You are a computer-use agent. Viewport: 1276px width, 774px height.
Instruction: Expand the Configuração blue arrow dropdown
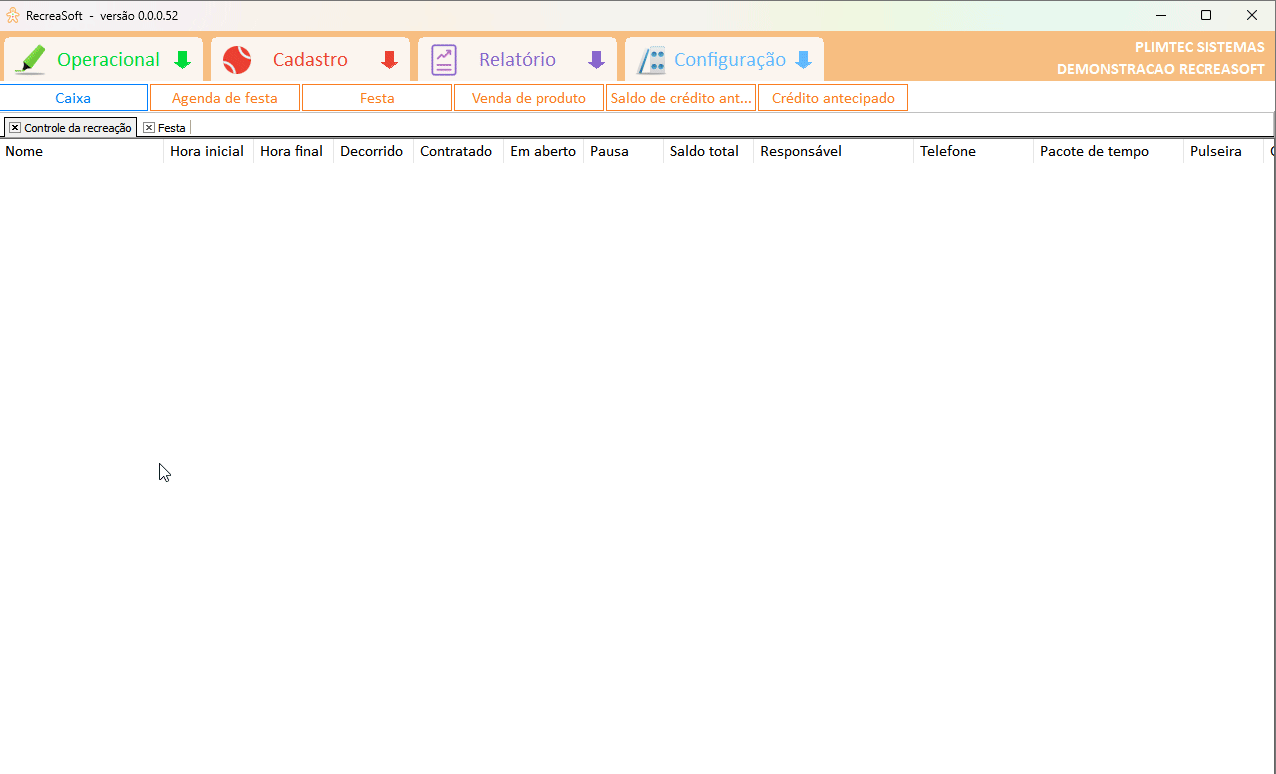click(x=803, y=60)
